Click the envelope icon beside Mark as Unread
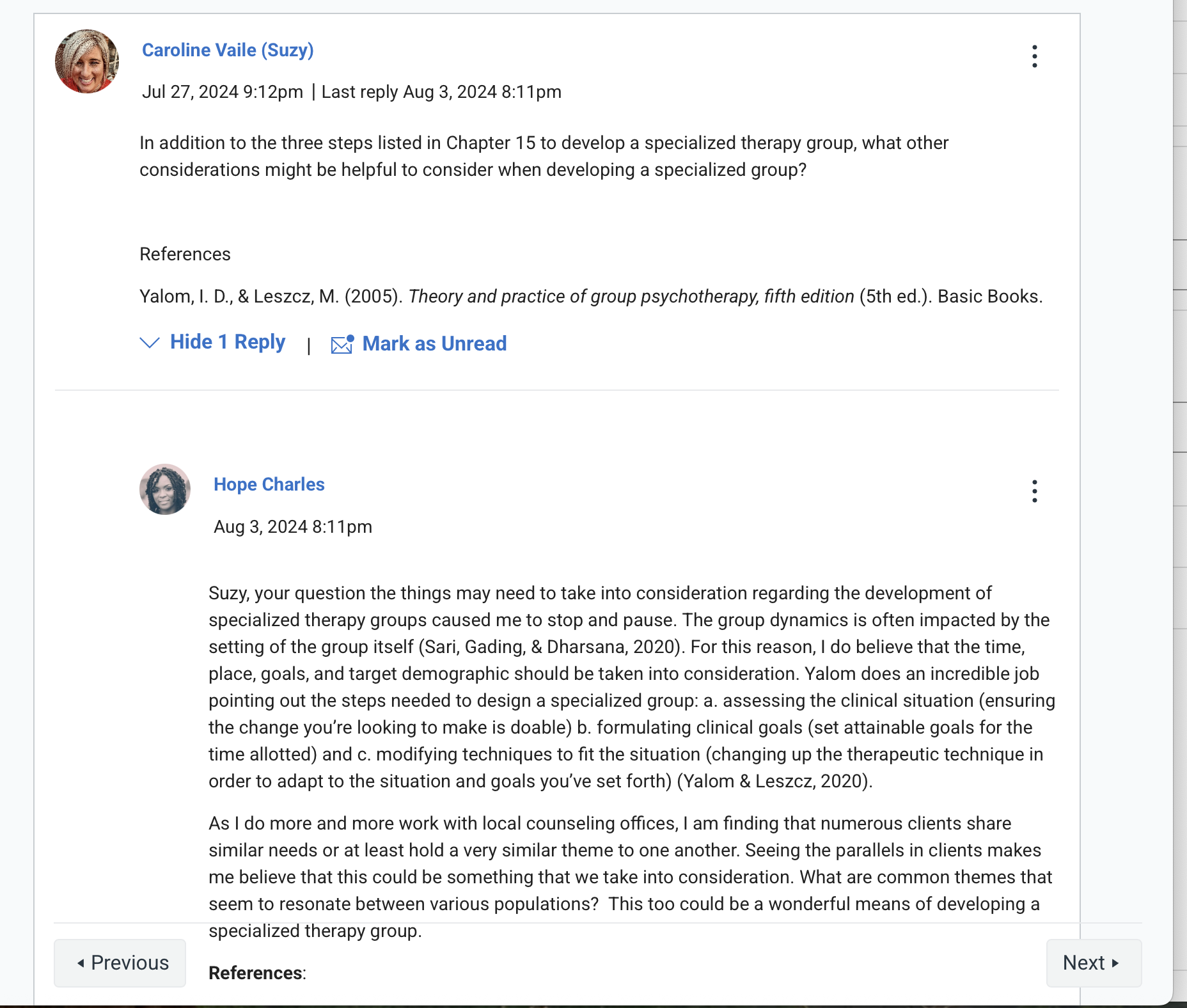This screenshot has height=1008, width=1187. click(342, 344)
